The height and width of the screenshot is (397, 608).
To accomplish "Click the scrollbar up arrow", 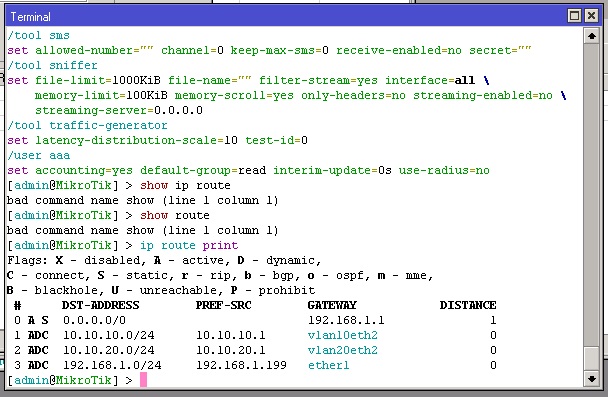I will pyautogui.click(x=592, y=36).
